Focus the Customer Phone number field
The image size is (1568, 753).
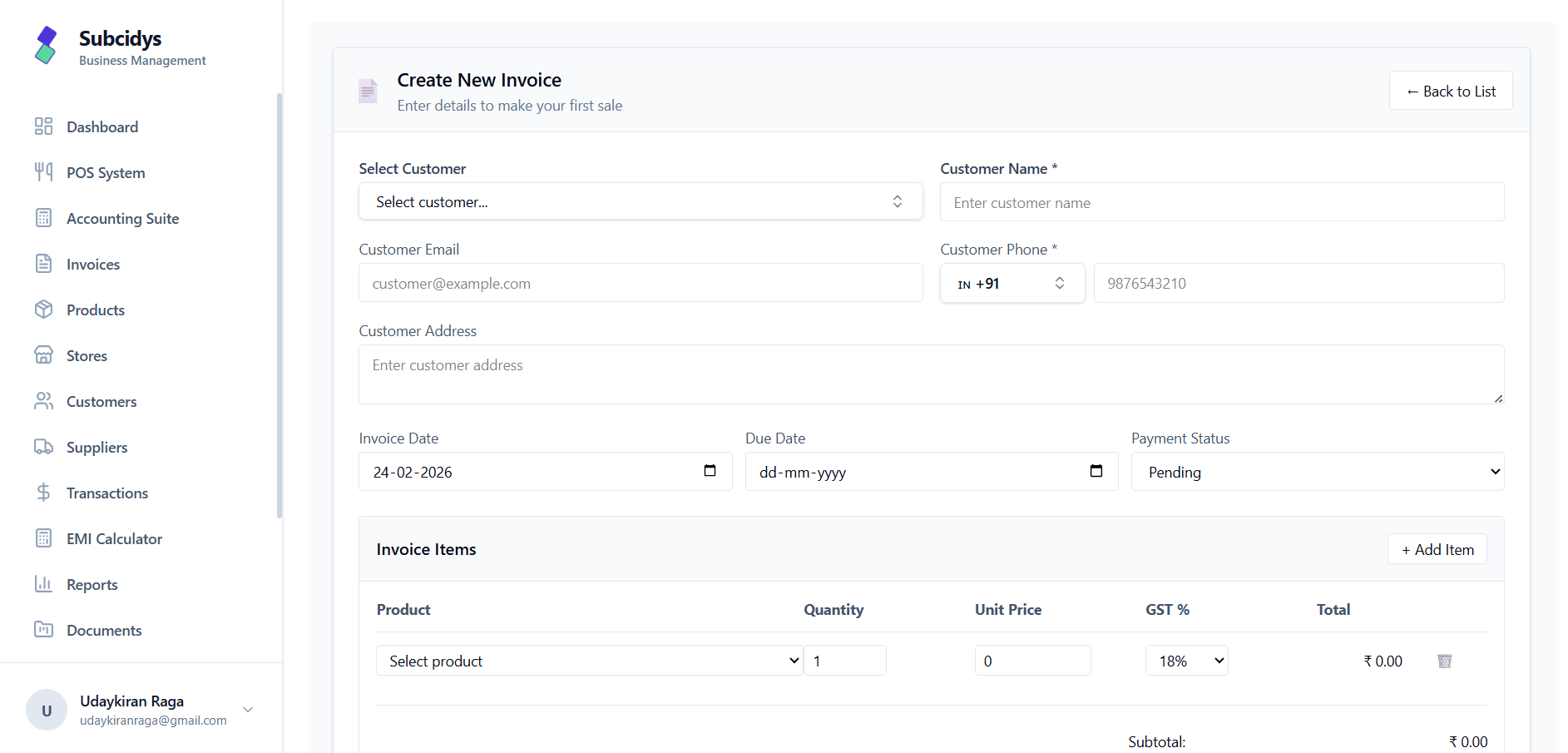(1298, 283)
